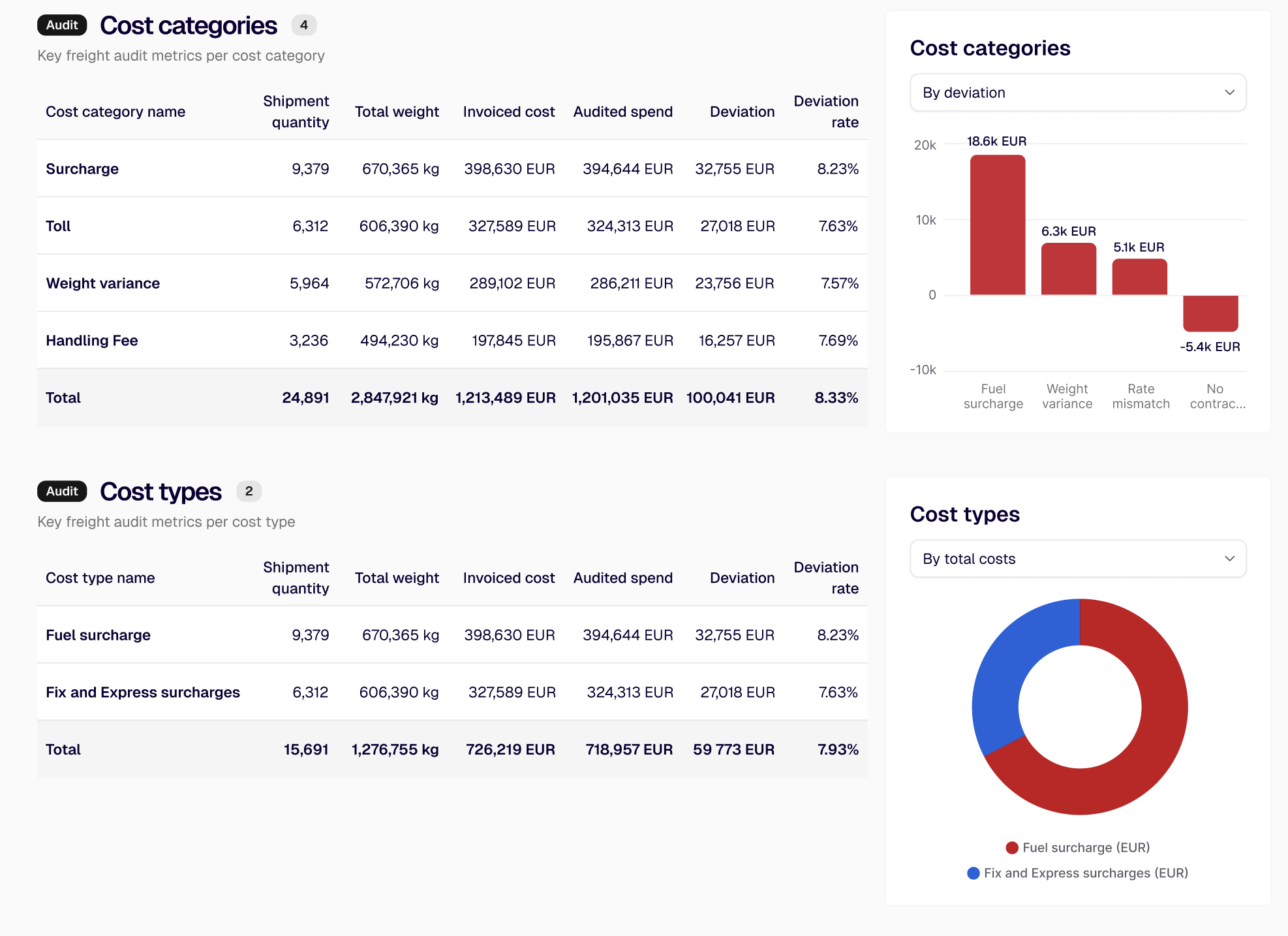Image resolution: width=1288 pixels, height=936 pixels.
Task: Select the Weight variance category row name
Action: coord(103,283)
